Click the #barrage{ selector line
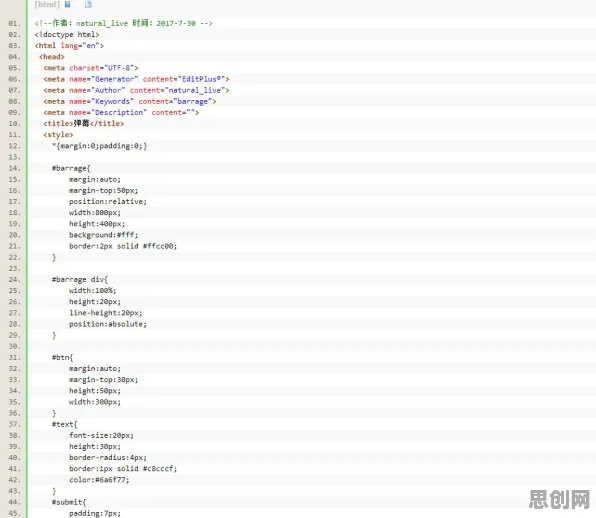 click(71, 168)
